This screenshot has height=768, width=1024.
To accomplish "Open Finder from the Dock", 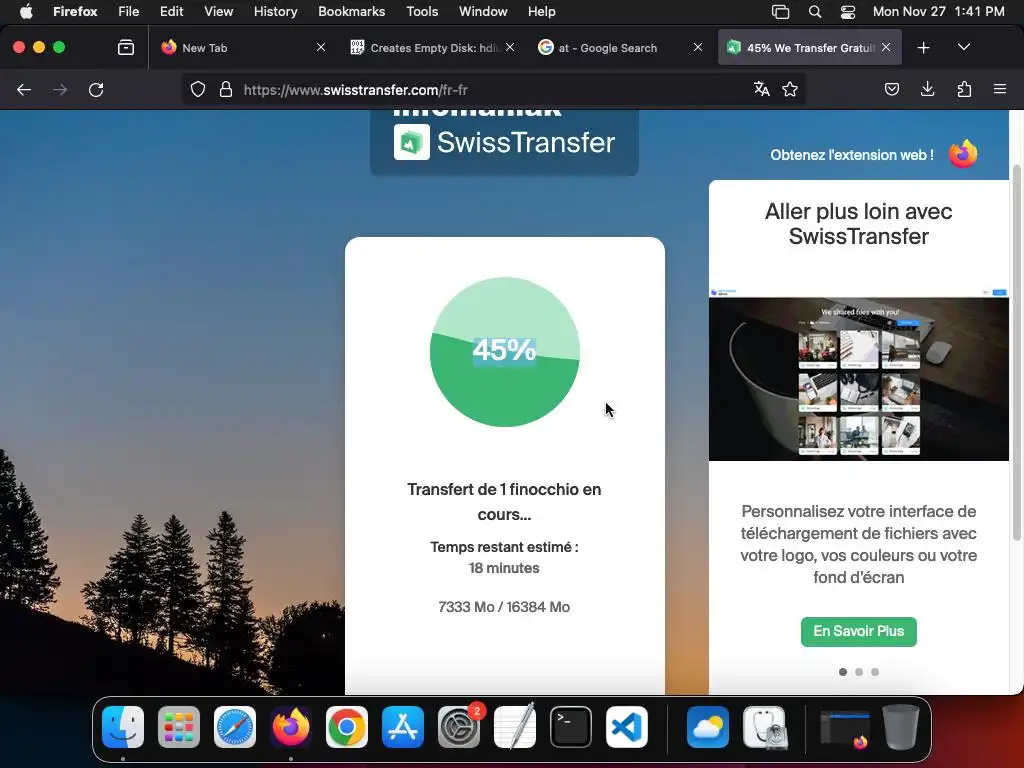I will click(123, 727).
